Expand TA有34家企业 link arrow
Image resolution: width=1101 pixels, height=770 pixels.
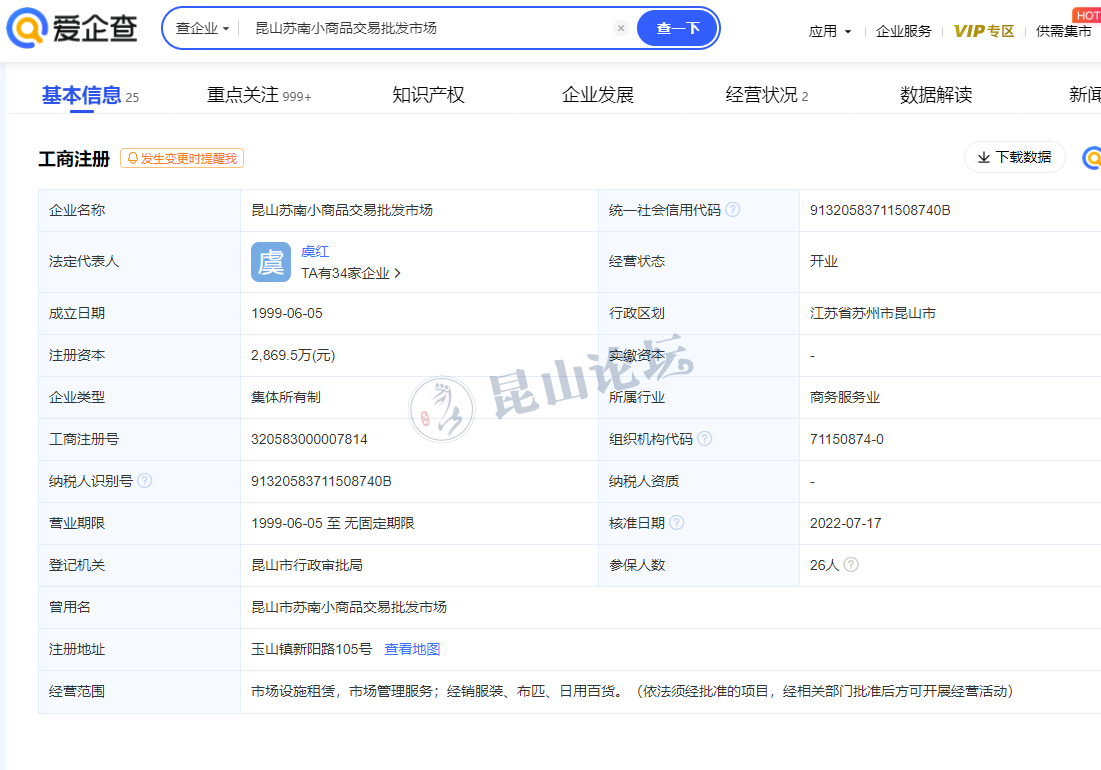click(397, 273)
